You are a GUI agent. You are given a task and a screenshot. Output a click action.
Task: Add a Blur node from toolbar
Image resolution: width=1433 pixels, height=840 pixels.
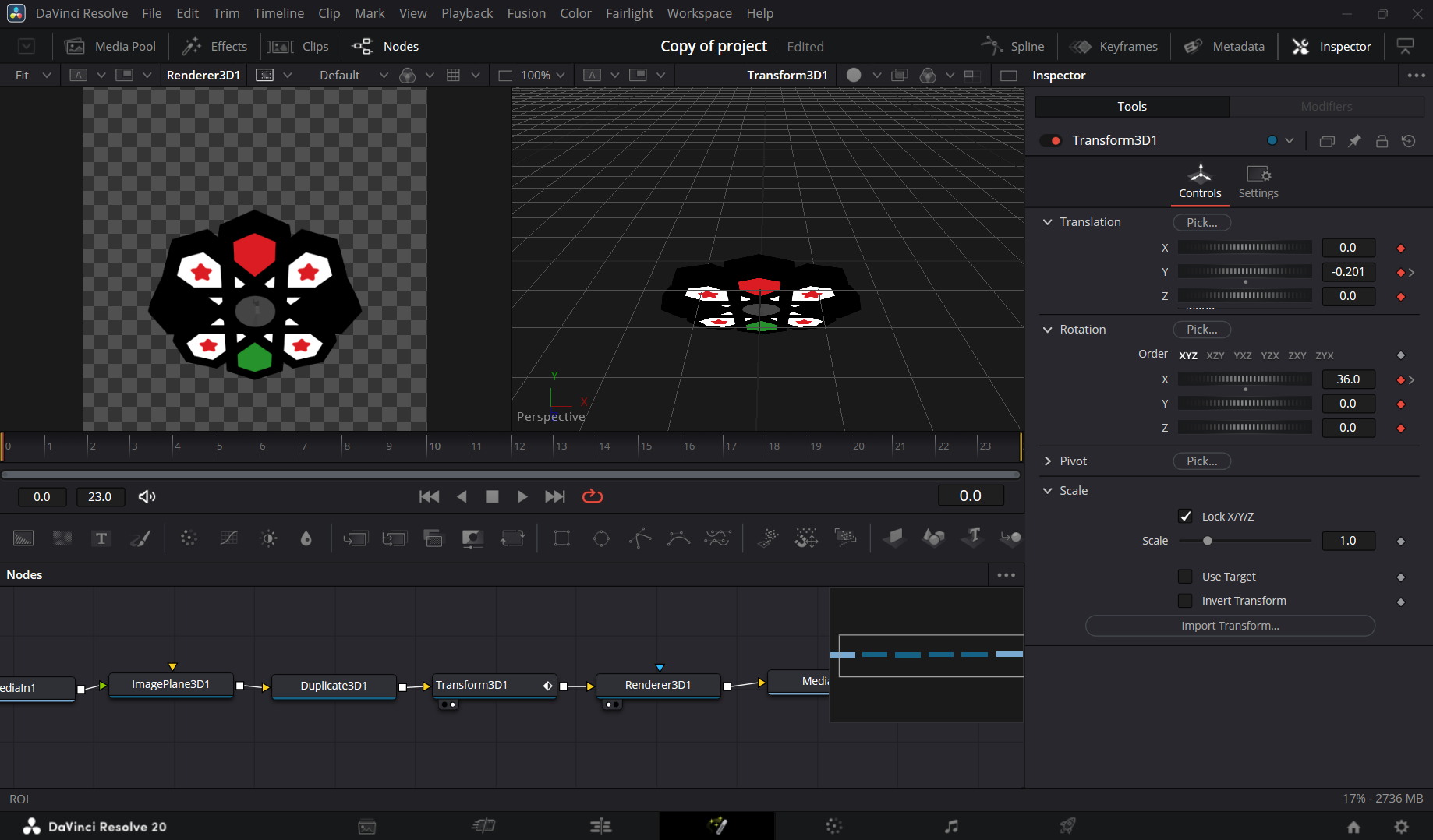(306, 538)
